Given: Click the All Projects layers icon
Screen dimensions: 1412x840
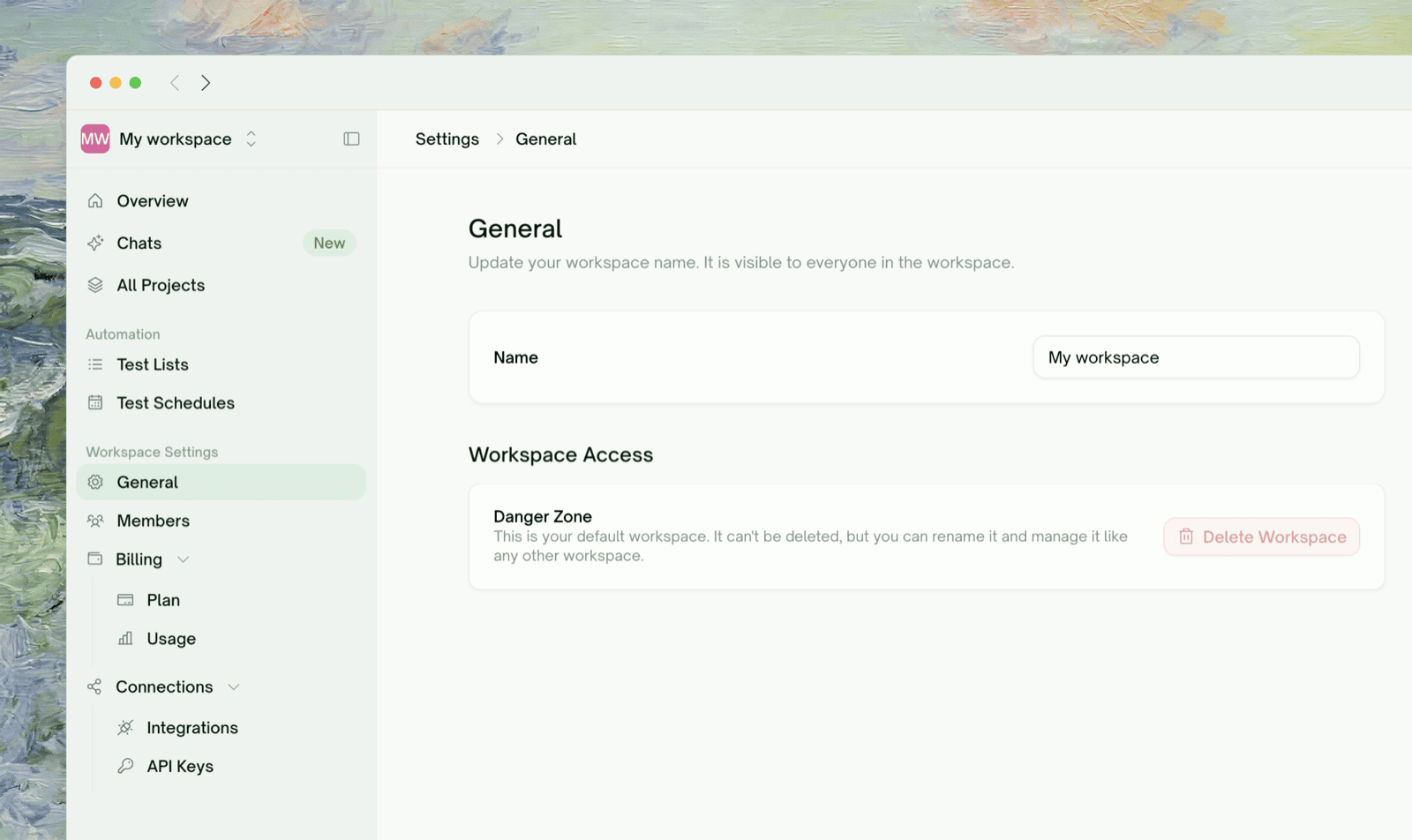Looking at the screenshot, I should pyautogui.click(x=95, y=285).
